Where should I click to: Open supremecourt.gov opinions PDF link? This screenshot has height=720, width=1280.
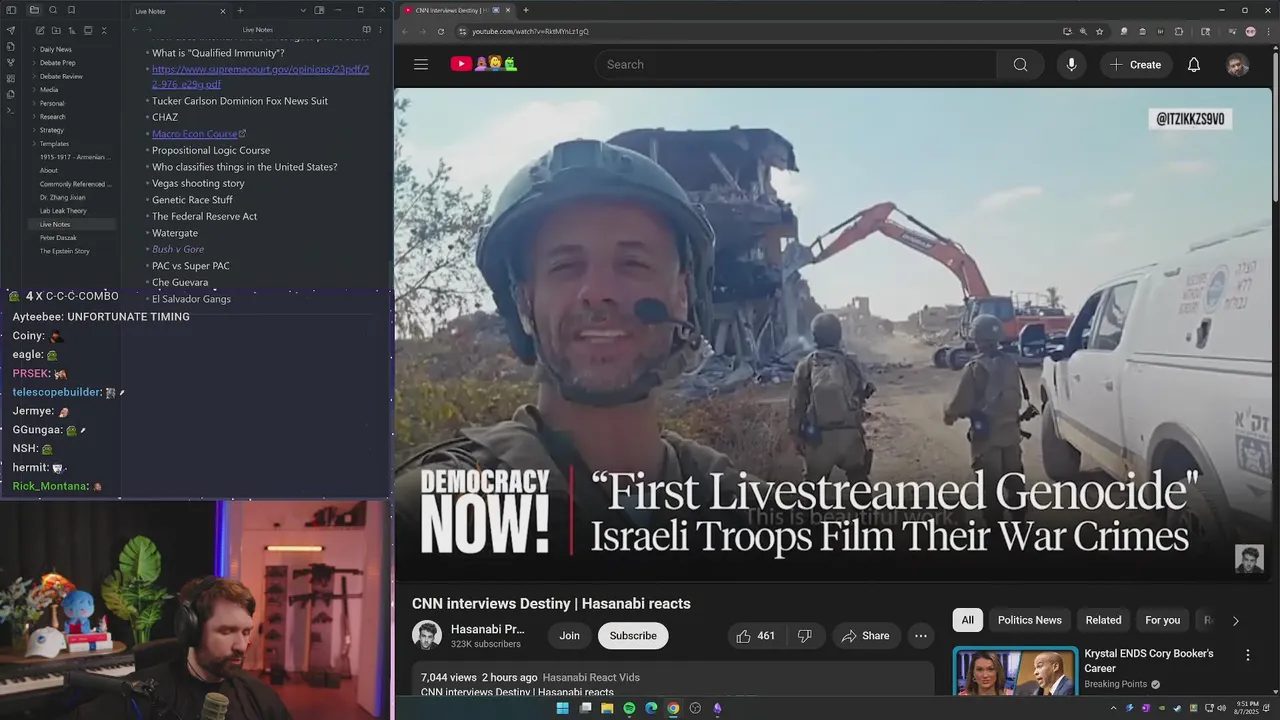coord(260,76)
